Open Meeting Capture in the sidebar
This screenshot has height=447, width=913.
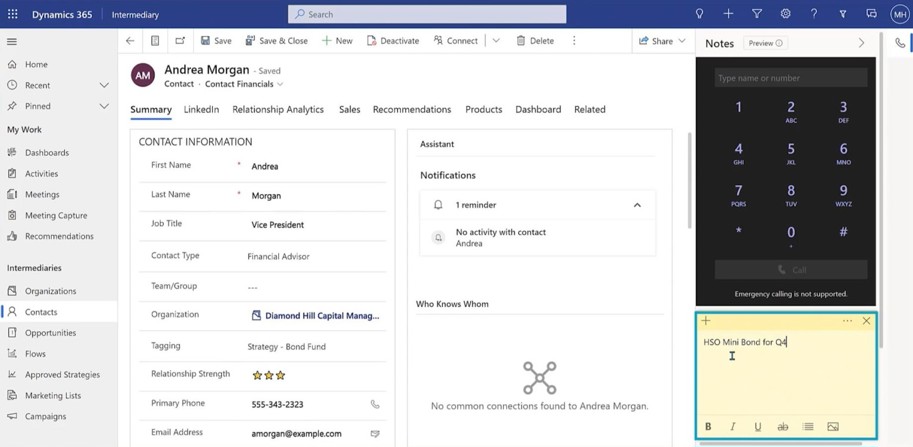click(58, 215)
